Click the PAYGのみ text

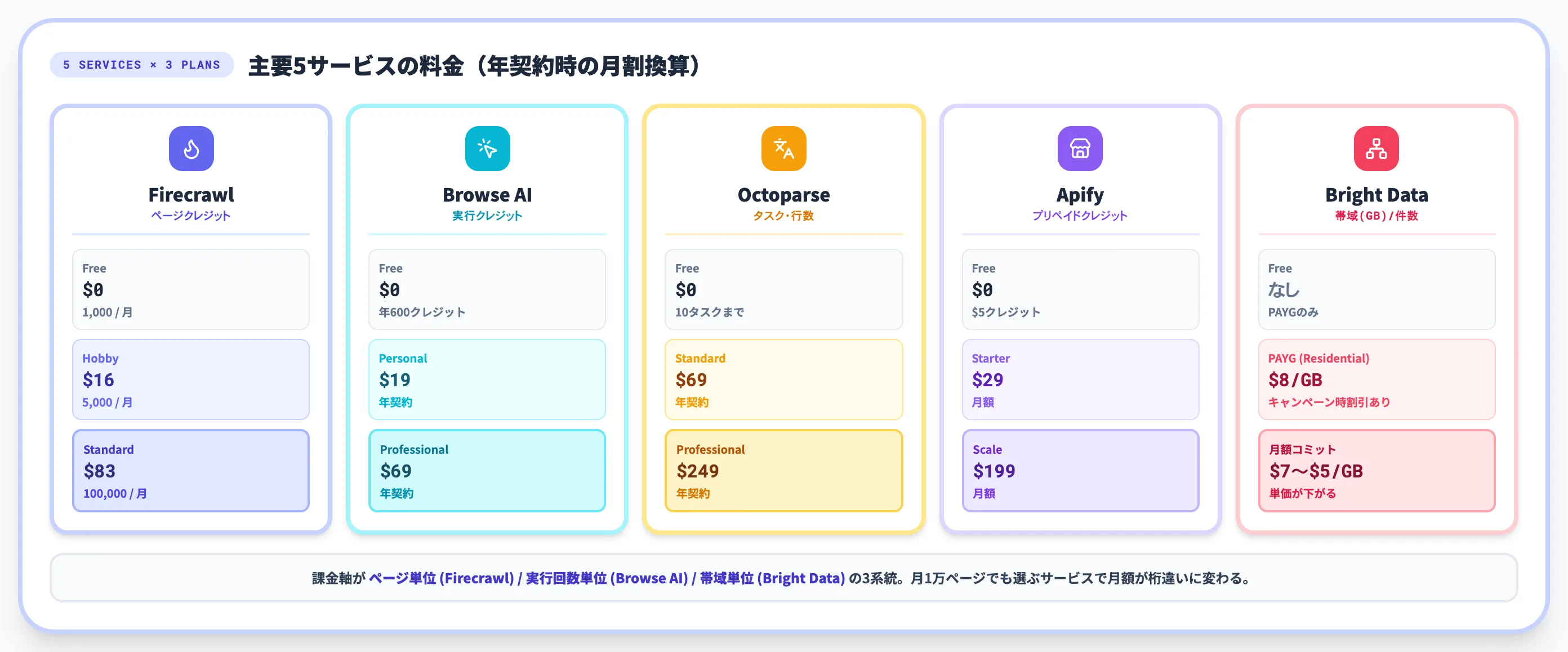[x=1293, y=312]
